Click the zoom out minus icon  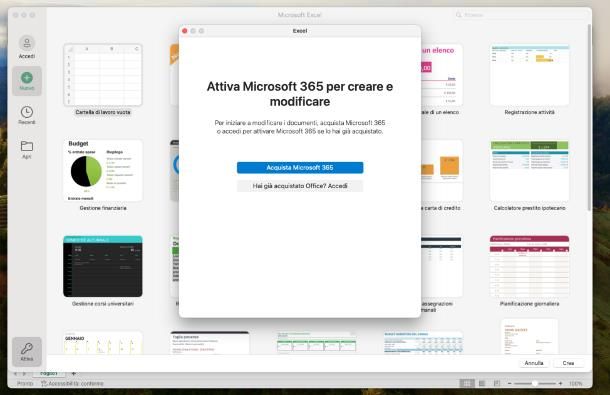tap(509, 383)
